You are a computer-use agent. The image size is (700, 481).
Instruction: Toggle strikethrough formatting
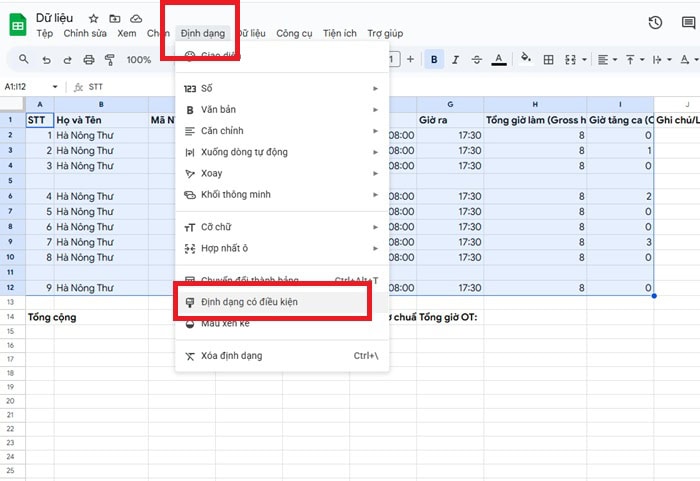478,60
